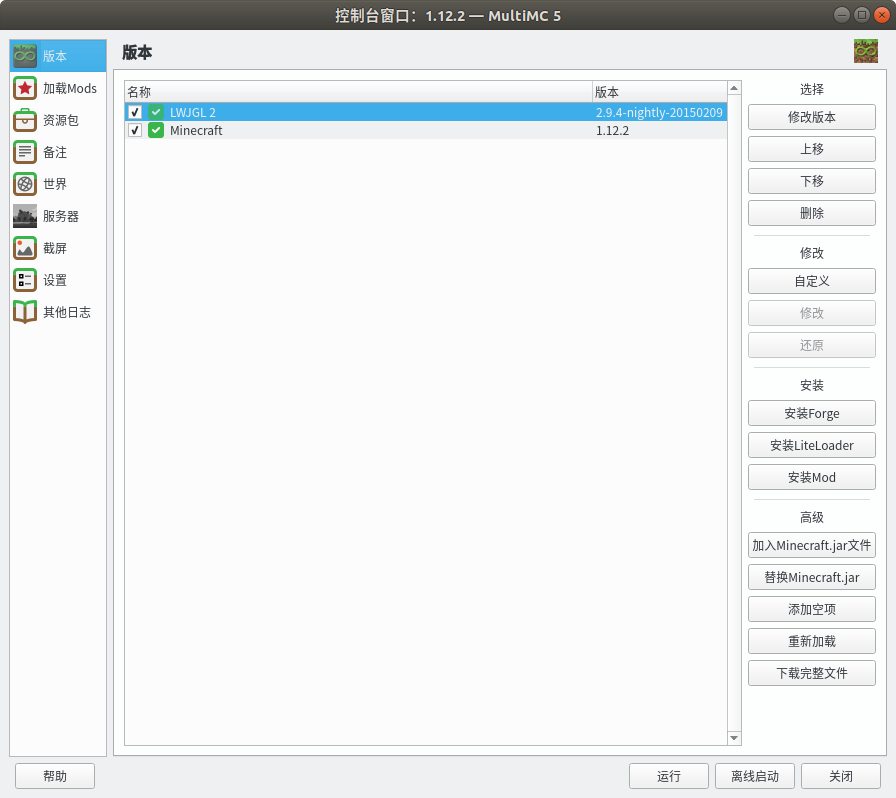Viewport: 896px width, 798px height.
Task: Click the 安装Mod button
Action: pos(811,477)
